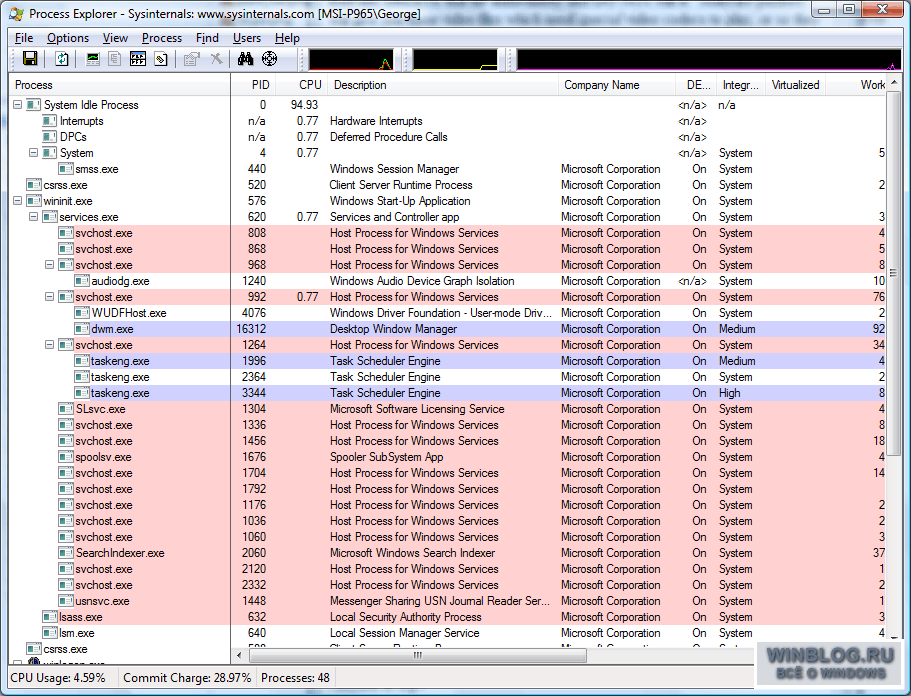Open the Help menu
Viewport: 911px width, 696px height.
point(287,38)
